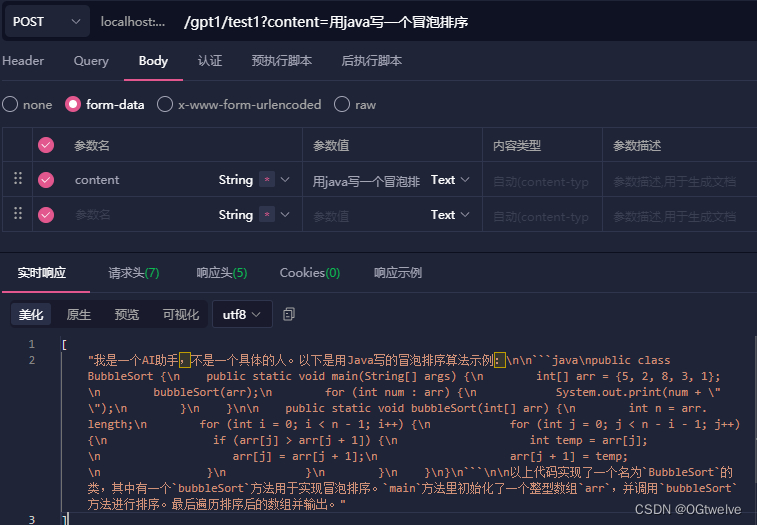Switch to the 可视化 view
The height and width of the screenshot is (525, 757).
point(181,314)
